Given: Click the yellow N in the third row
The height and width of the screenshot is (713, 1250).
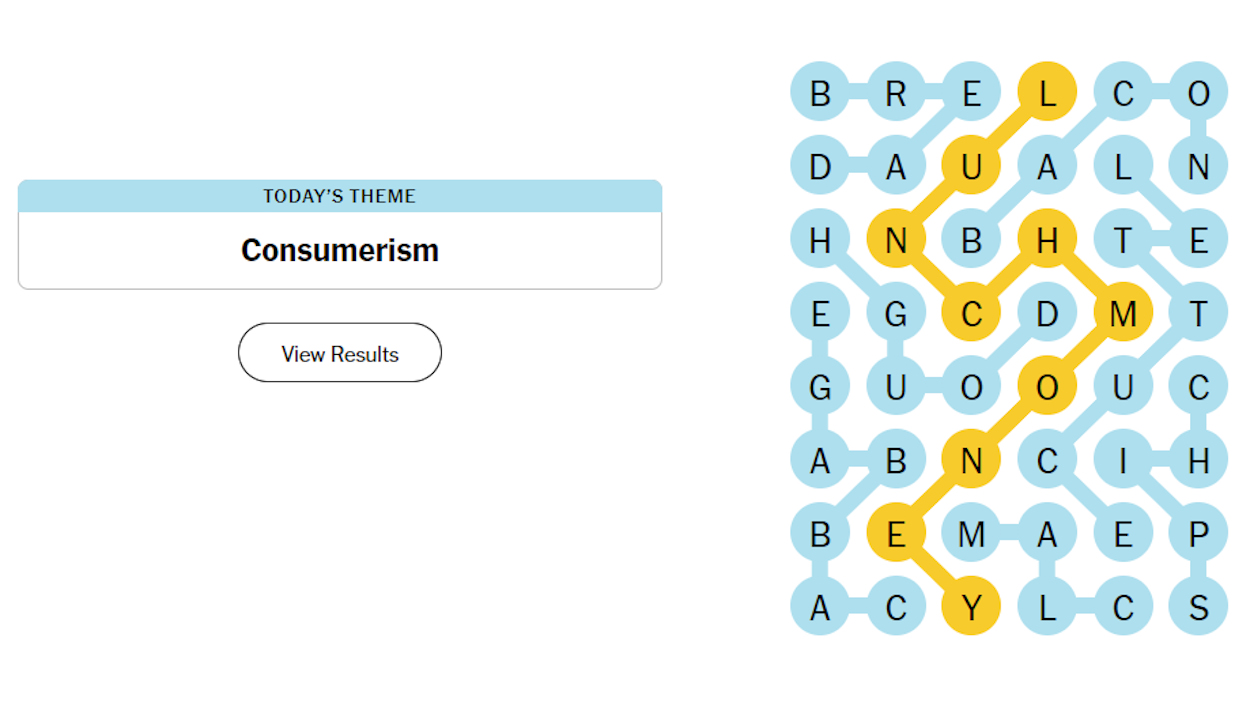Looking at the screenshot, I should pos(896,239).
